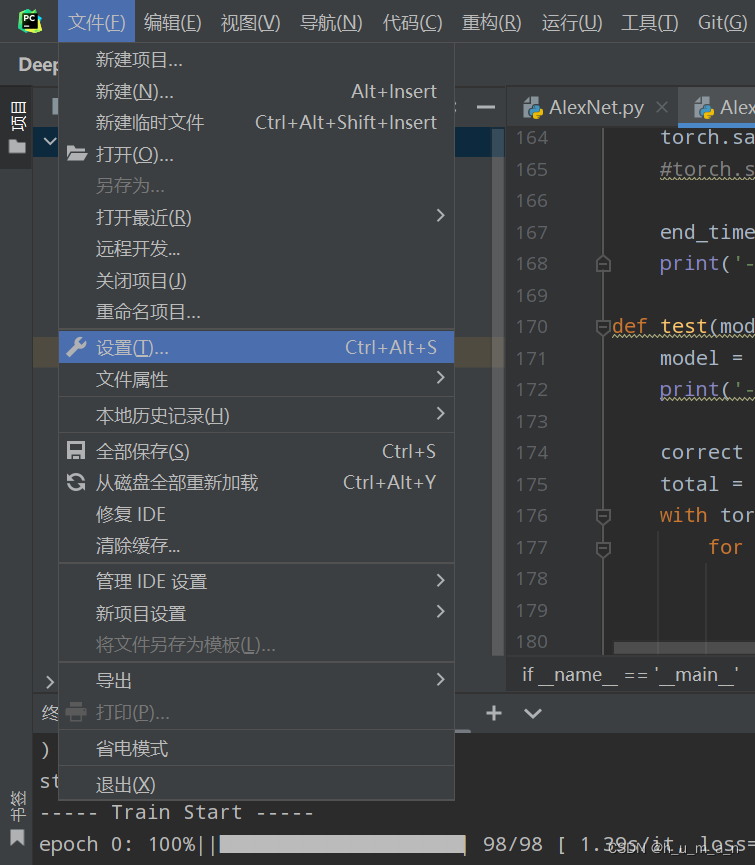Image resolution: width=755 pixels, height=865 pixels.
Task: Click the editor horizontal scrollbar
Action: 684,648
